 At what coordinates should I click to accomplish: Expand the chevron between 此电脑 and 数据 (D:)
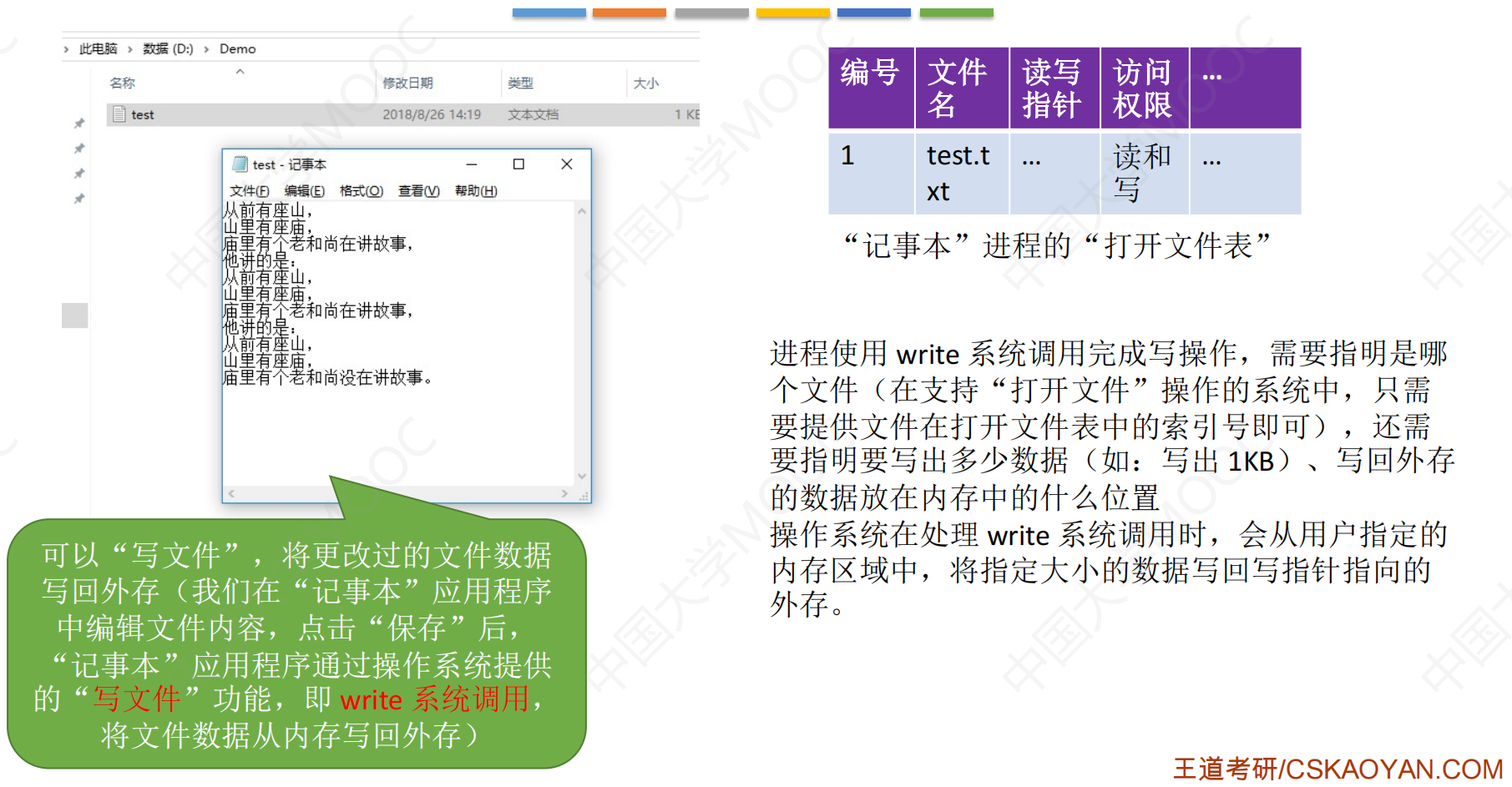click(130, 49)
